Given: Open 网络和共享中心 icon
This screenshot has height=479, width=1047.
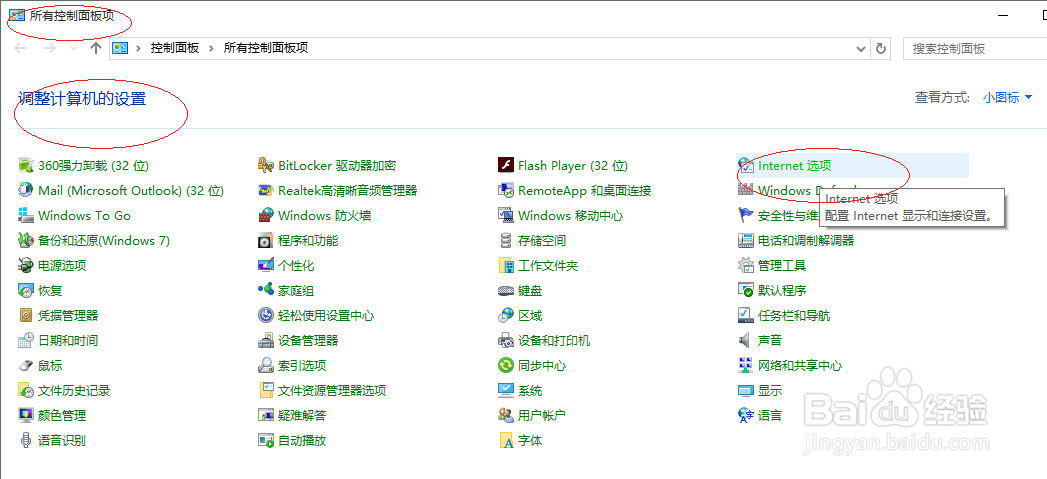Looking at the screenshot, I should coord(745,365).
